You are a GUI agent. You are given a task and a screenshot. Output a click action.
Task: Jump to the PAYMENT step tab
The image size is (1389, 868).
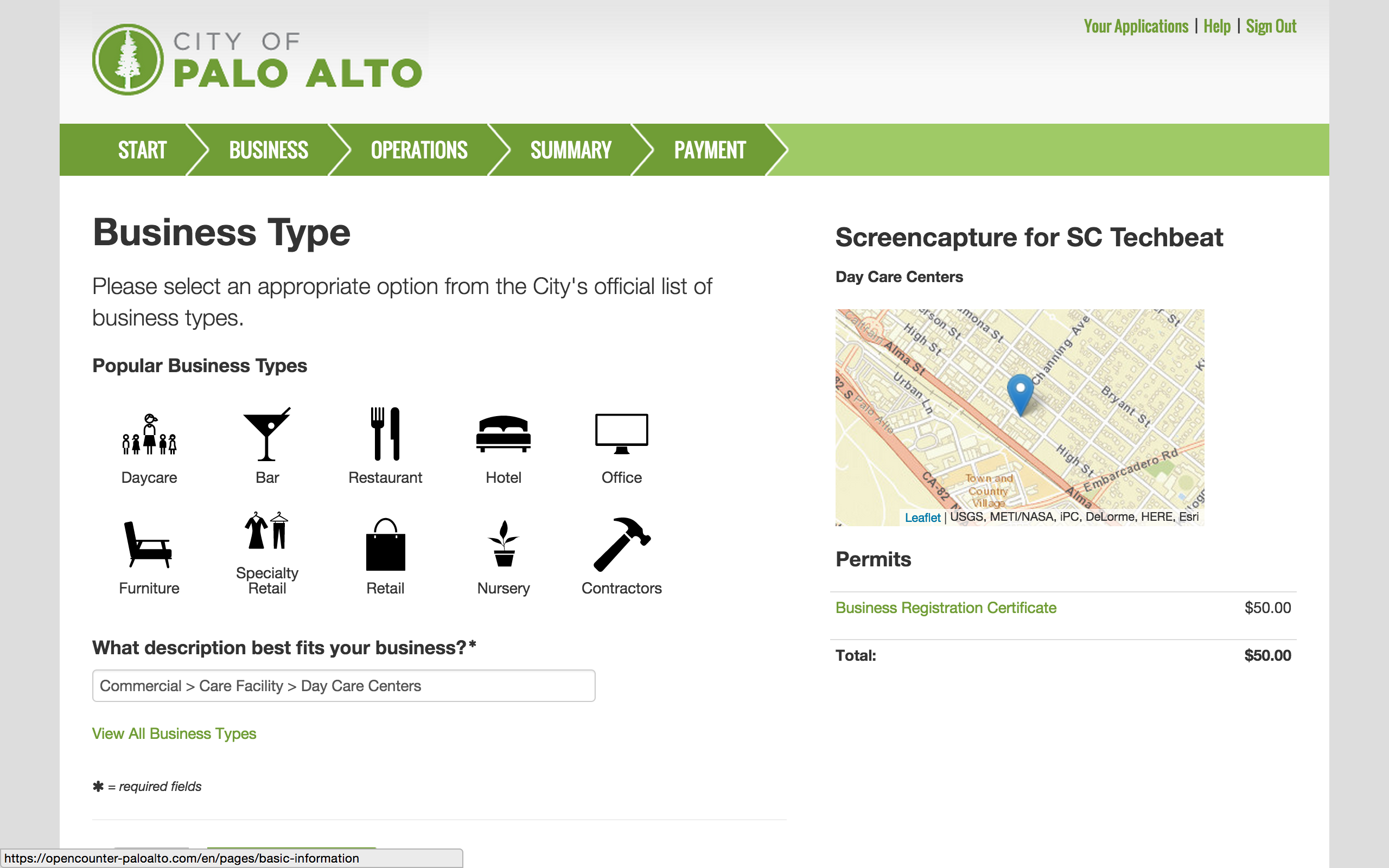(710, 150)
